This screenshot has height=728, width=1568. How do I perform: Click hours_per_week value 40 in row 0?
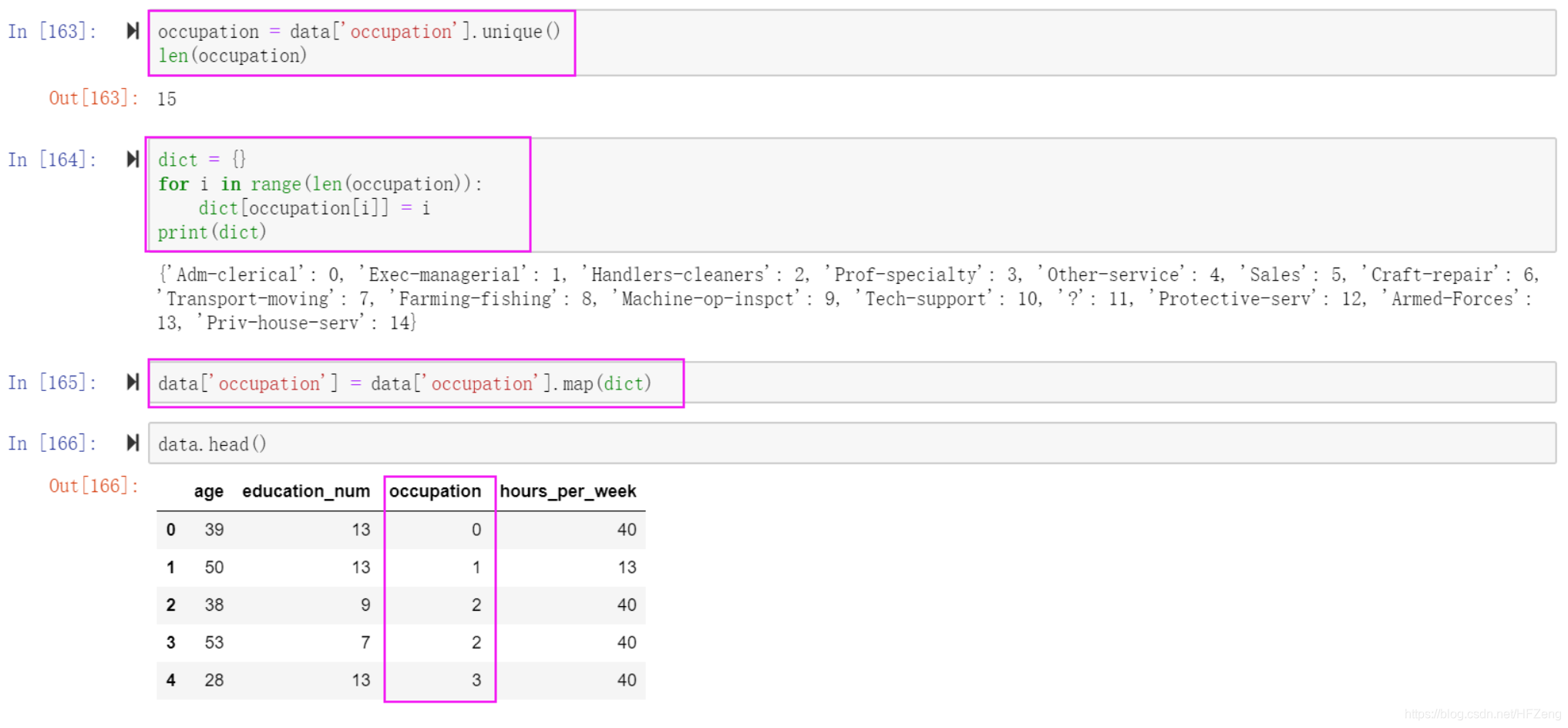click(x=627, y=530)
